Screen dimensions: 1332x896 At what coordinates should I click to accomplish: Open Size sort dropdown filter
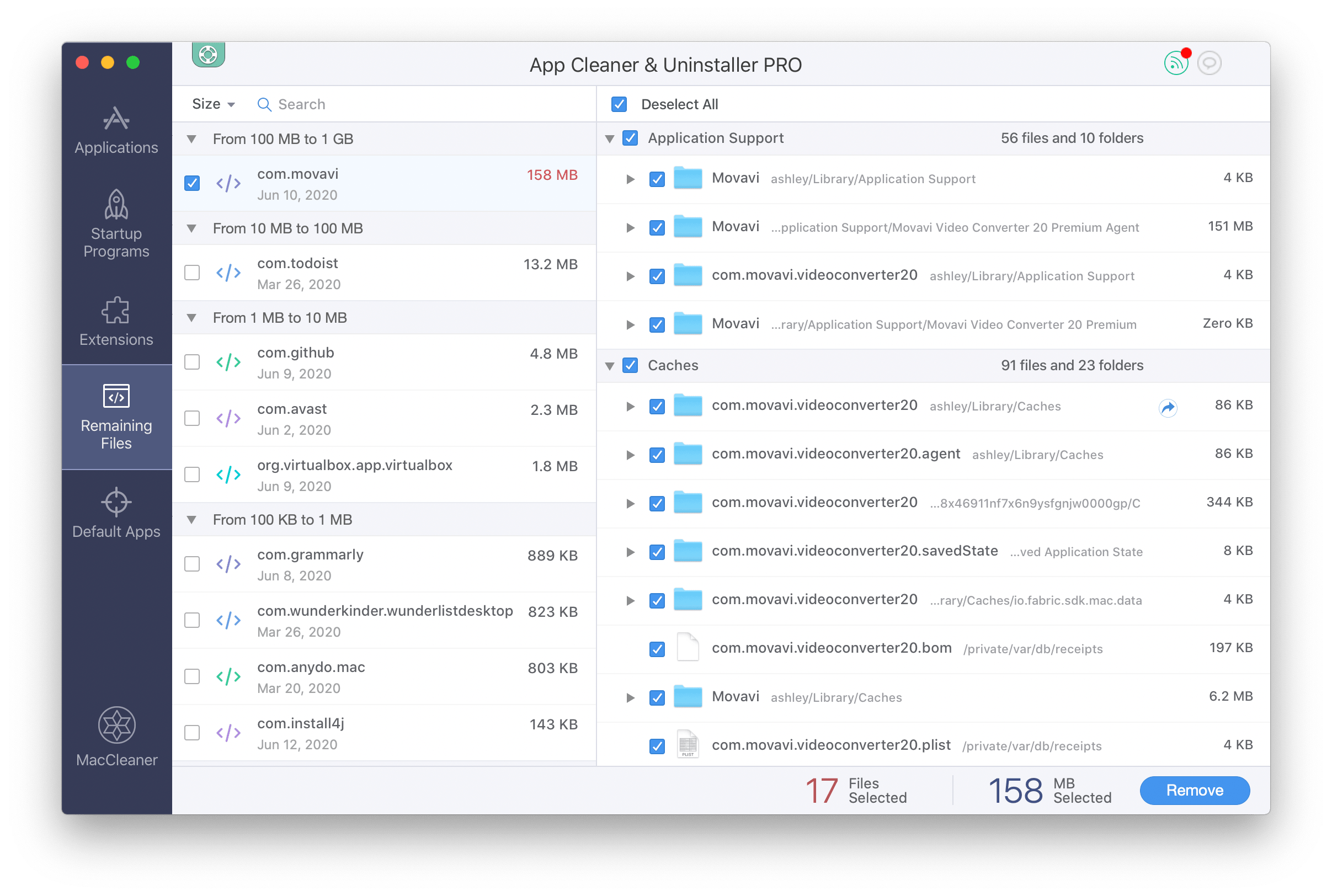(x=210, y=104)
